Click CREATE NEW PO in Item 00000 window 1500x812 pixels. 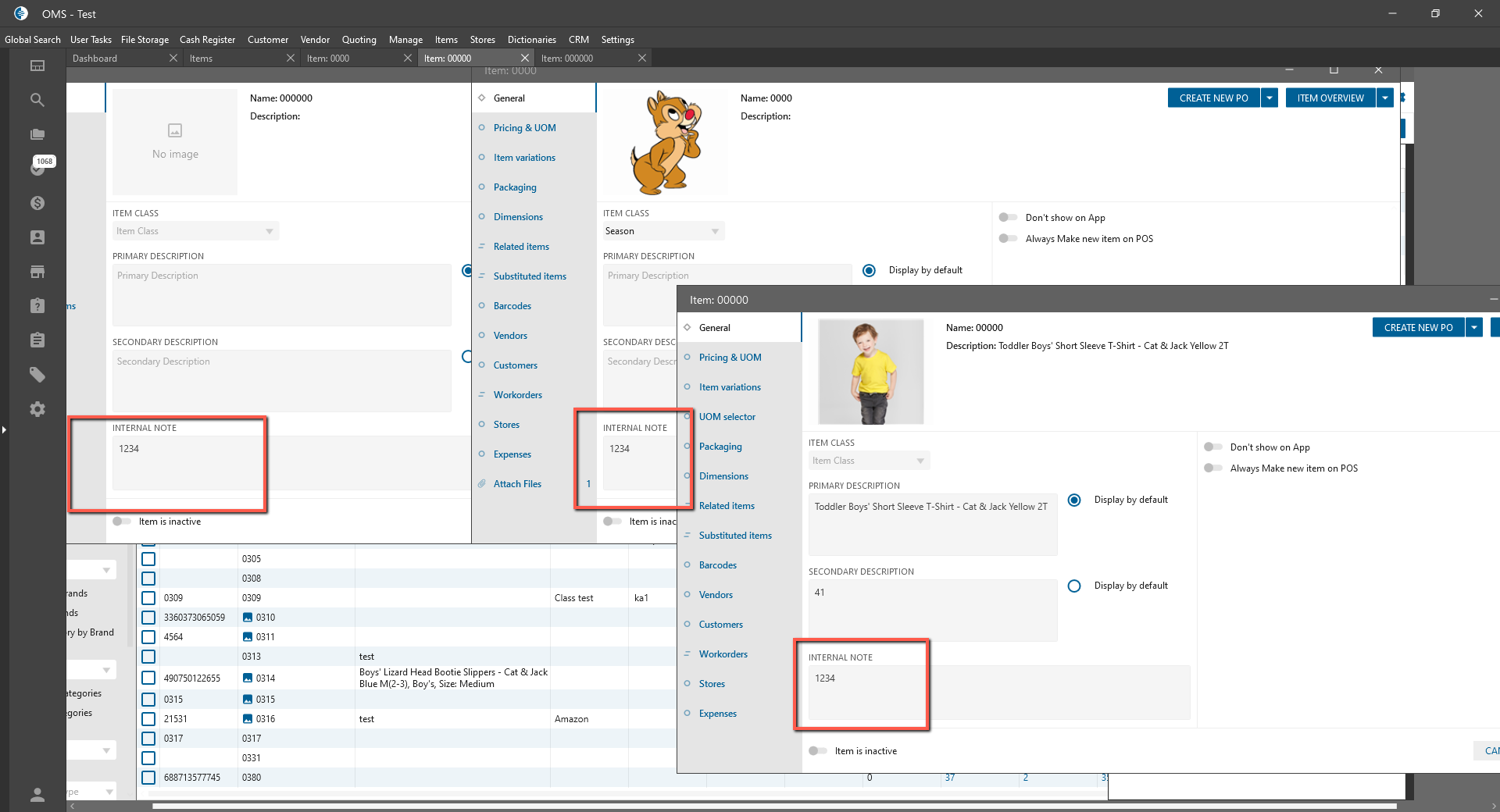(1419, 328)
